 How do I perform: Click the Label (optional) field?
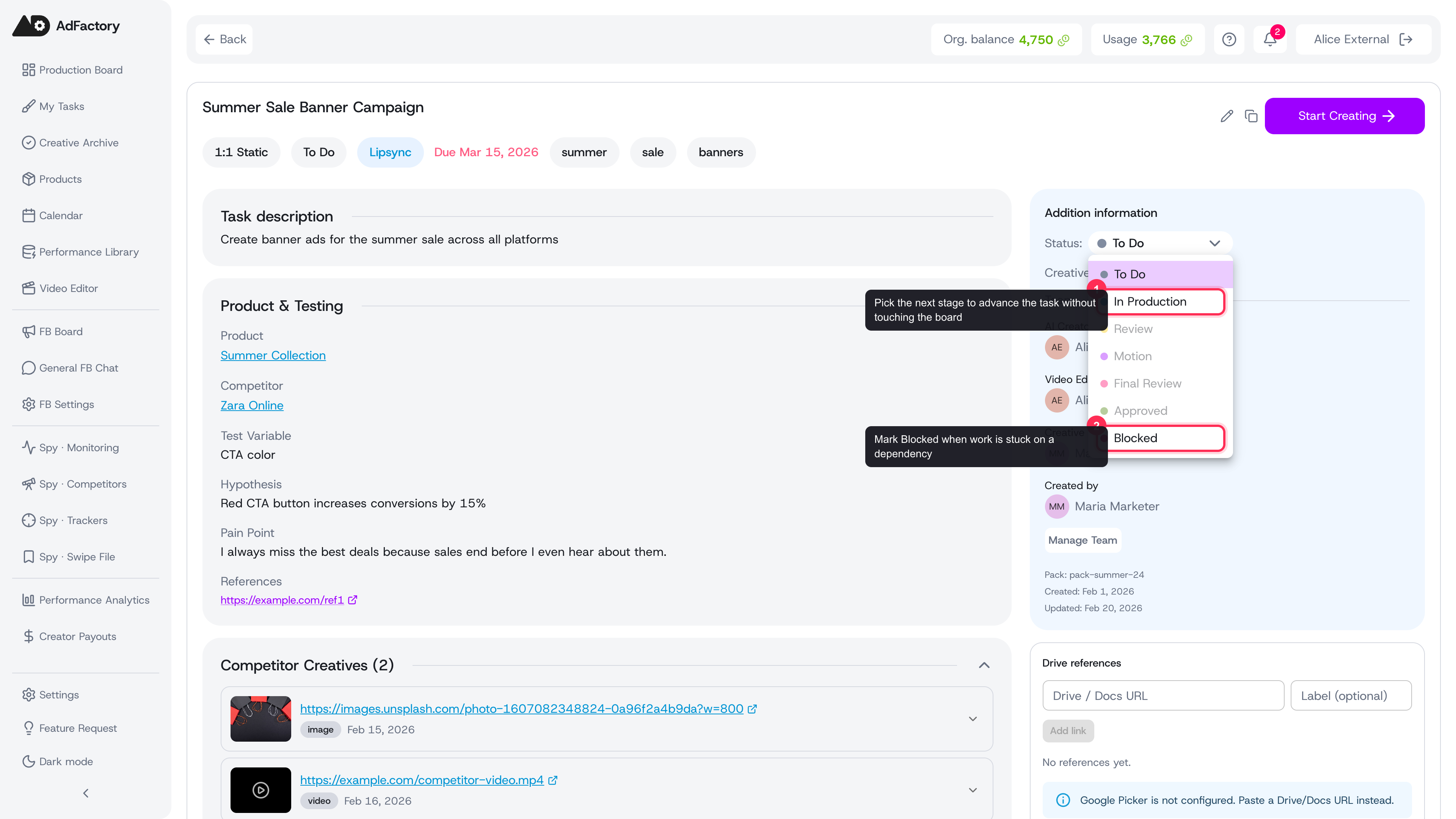click(x=1351, y=696)
